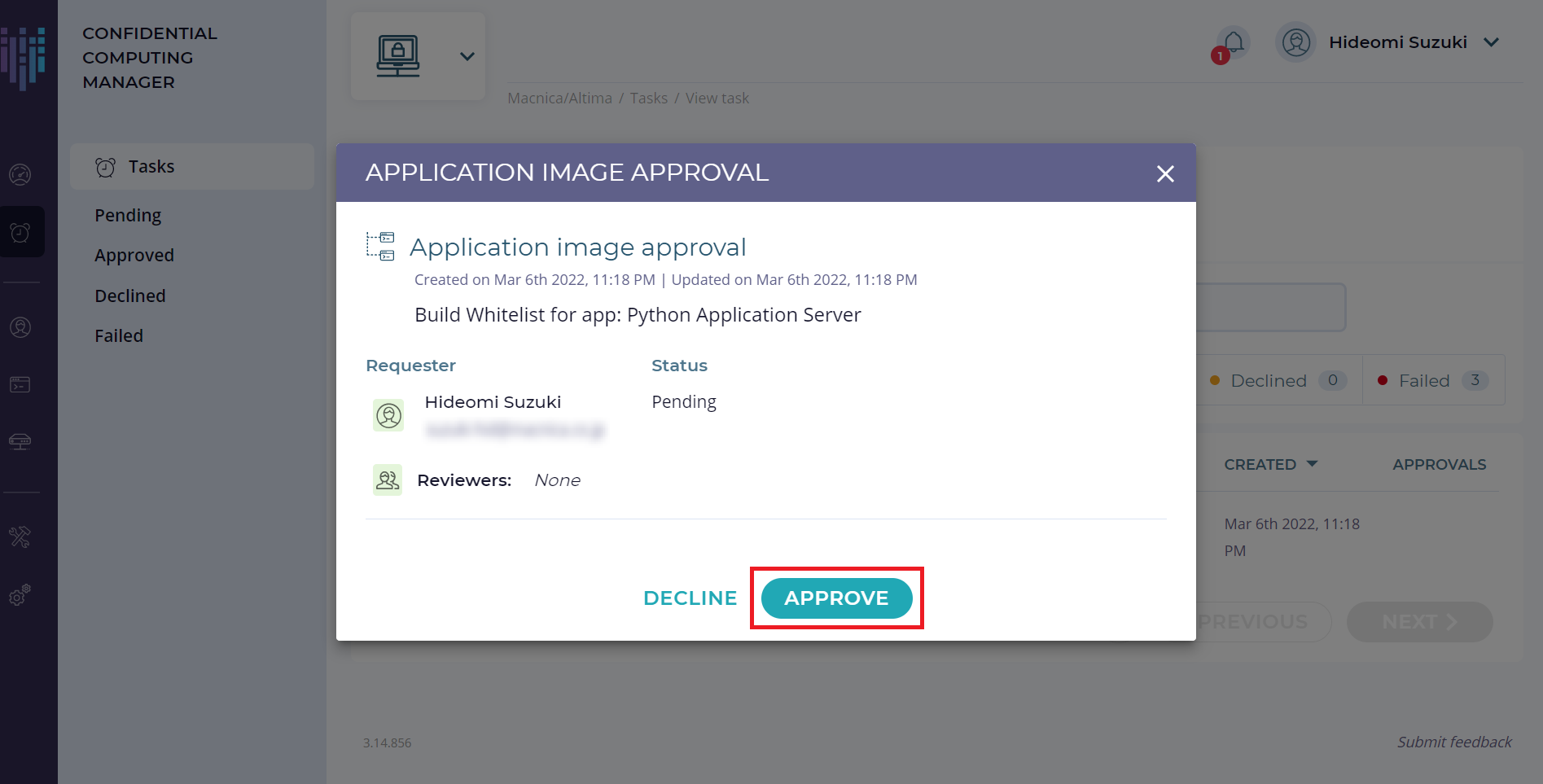Expand the user account chevron menu
Screen dimensions: 1543x784
[1491, 42]
